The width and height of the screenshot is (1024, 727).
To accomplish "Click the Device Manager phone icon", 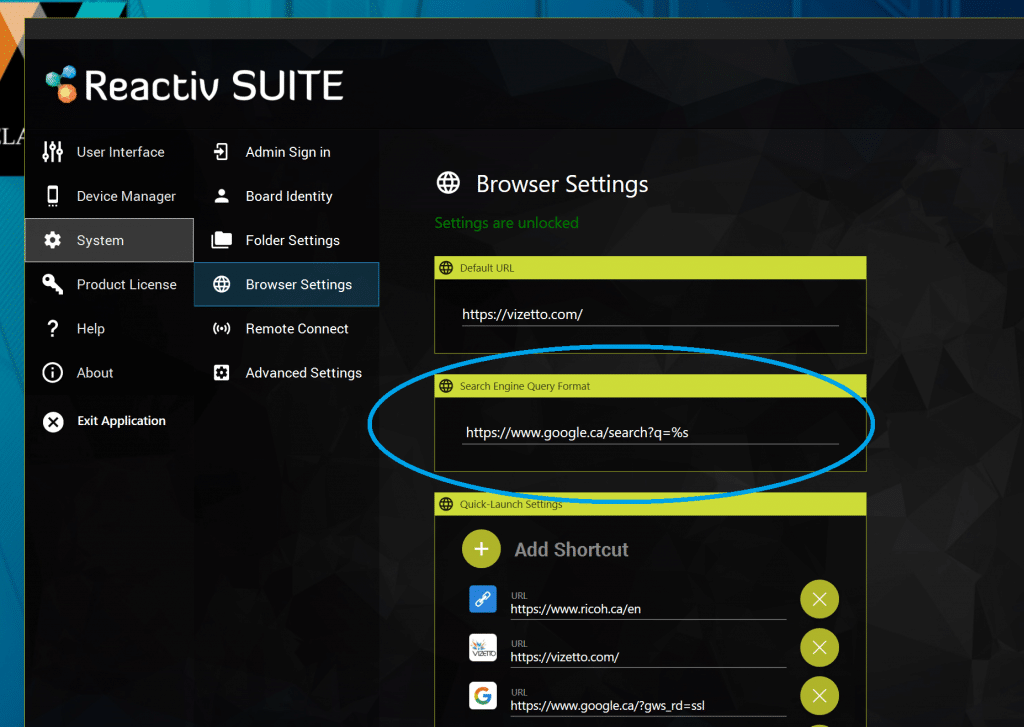I will (x=52, y=196).
